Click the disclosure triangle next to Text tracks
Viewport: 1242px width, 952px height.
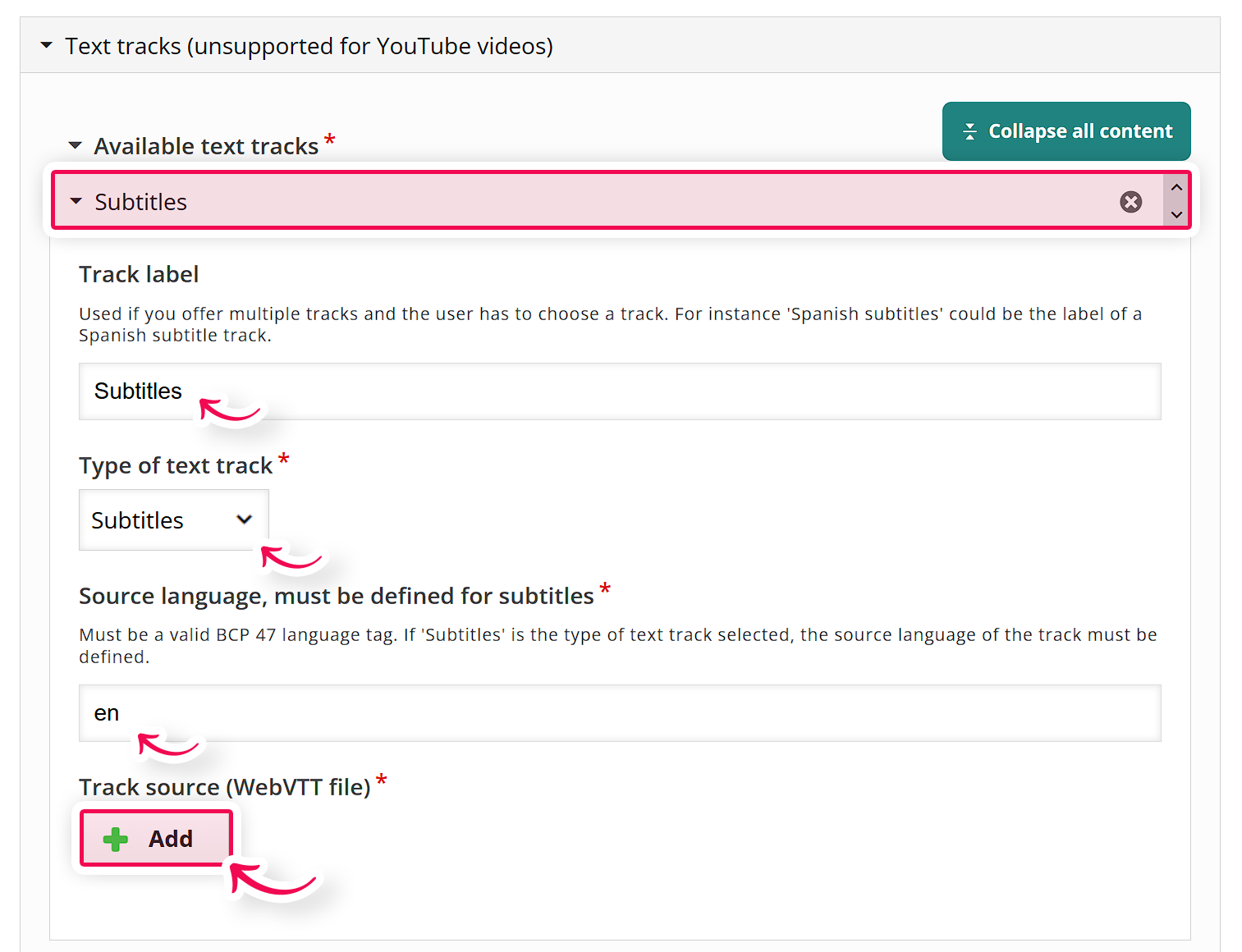coord(46,46)
